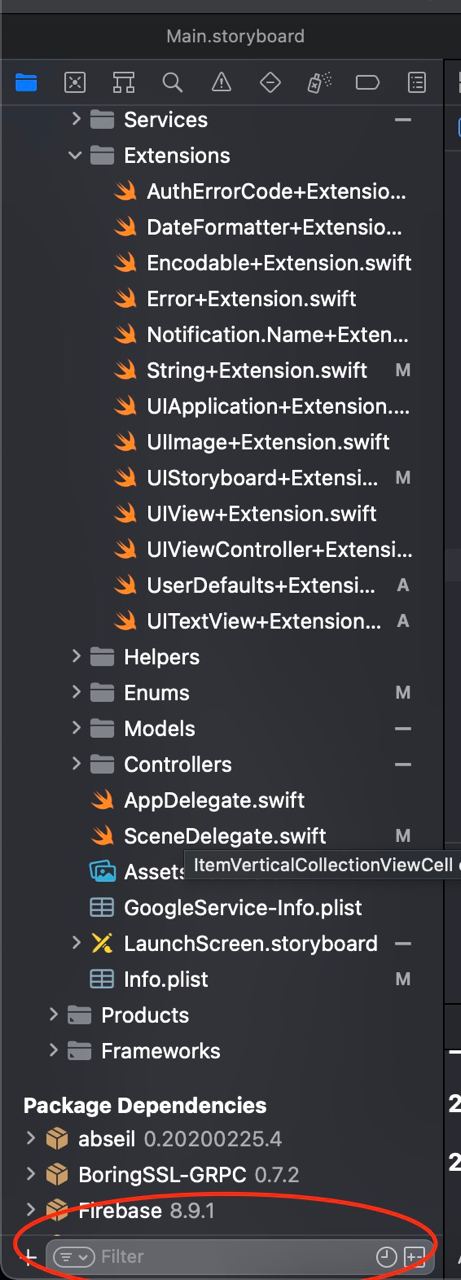Open filter options dropdown in filter bar

point(73,1256)
